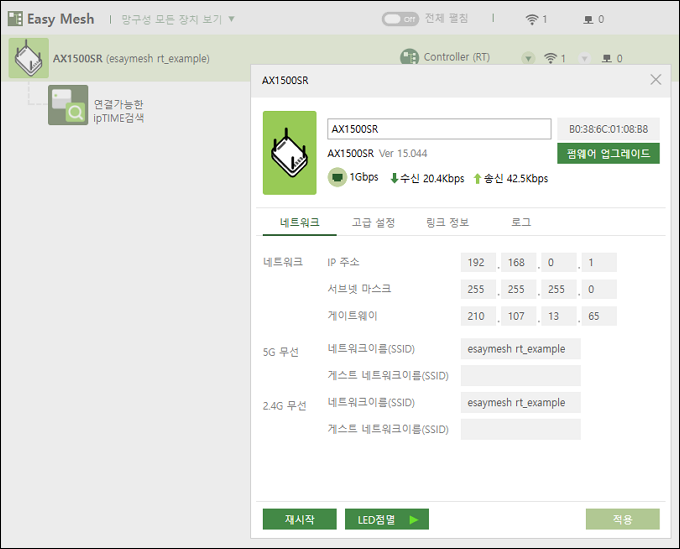Click the header wireless clients icon
Image resolution: width=680 pixels, height=549 pixels.
coord(532,19)
